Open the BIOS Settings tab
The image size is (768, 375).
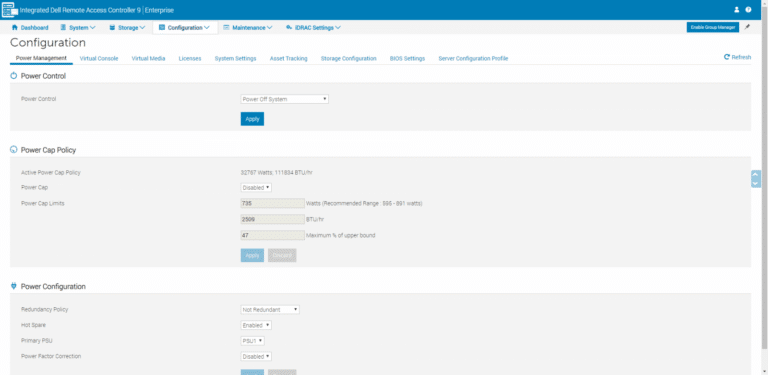(x=408, y=58)
